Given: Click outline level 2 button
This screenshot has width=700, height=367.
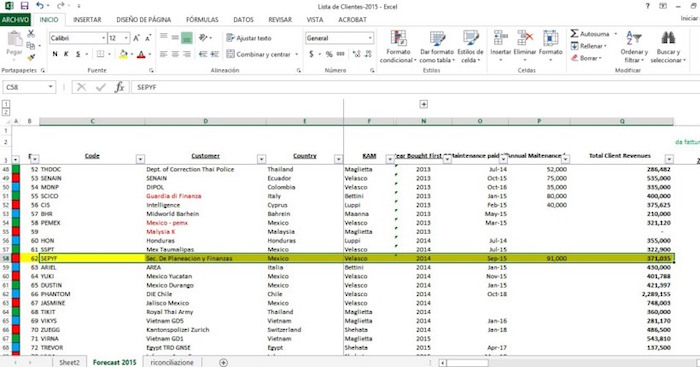Looking at the screenshot, I should click(x=6, y=112).
